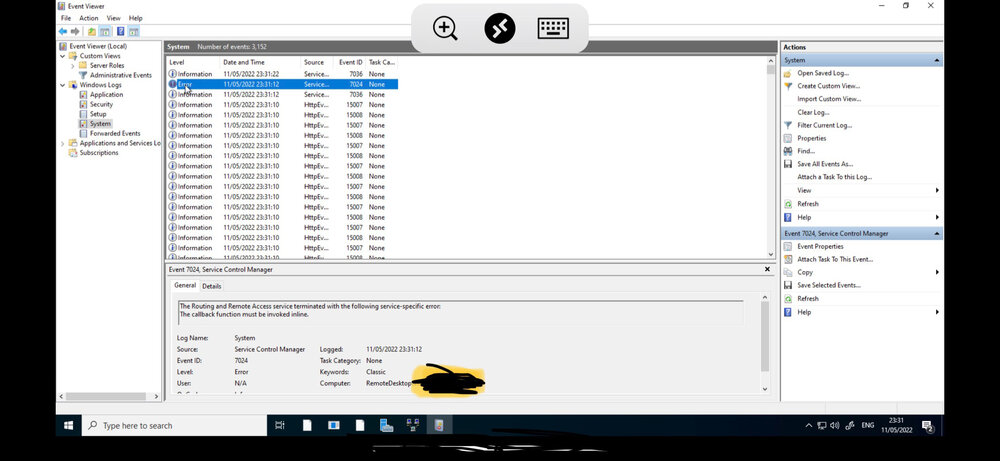Select Forwarded Events log
The image size is (1000, 461).
(115, 133)
